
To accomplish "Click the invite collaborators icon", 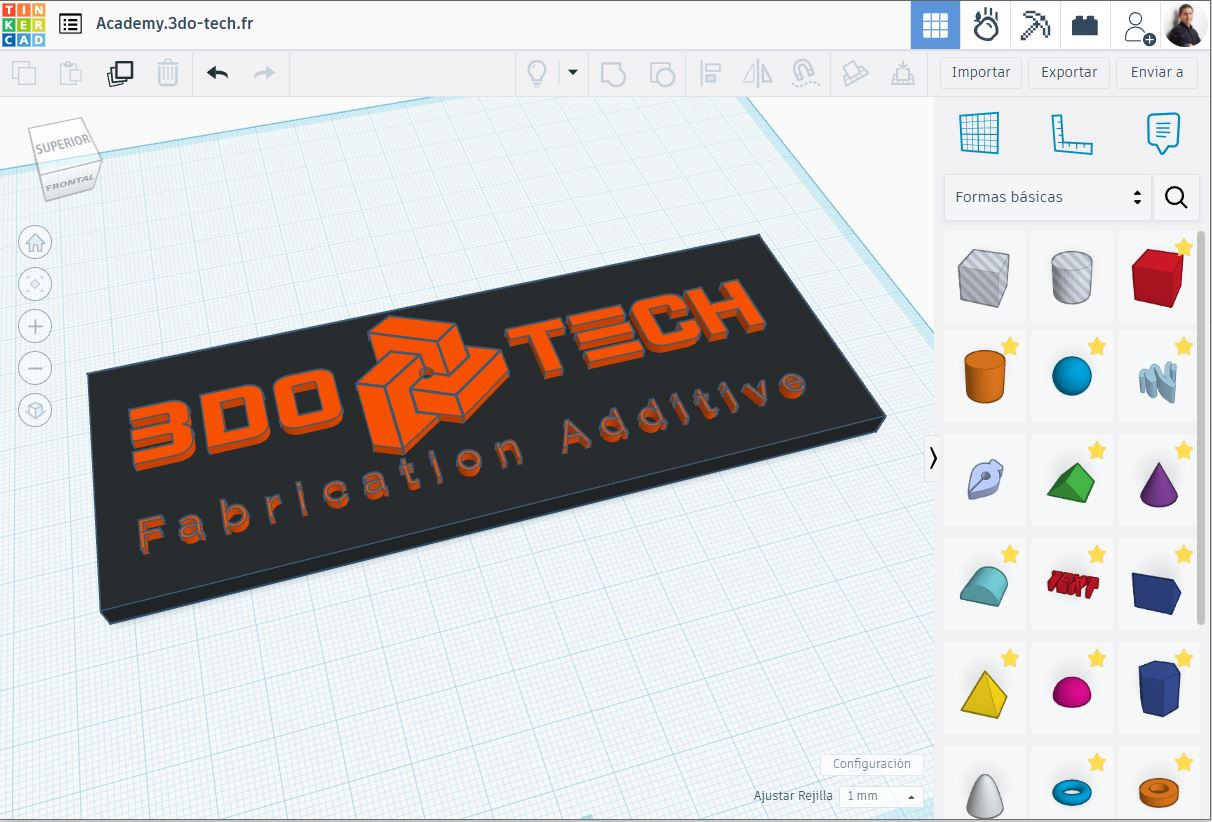I will 1138,26.
